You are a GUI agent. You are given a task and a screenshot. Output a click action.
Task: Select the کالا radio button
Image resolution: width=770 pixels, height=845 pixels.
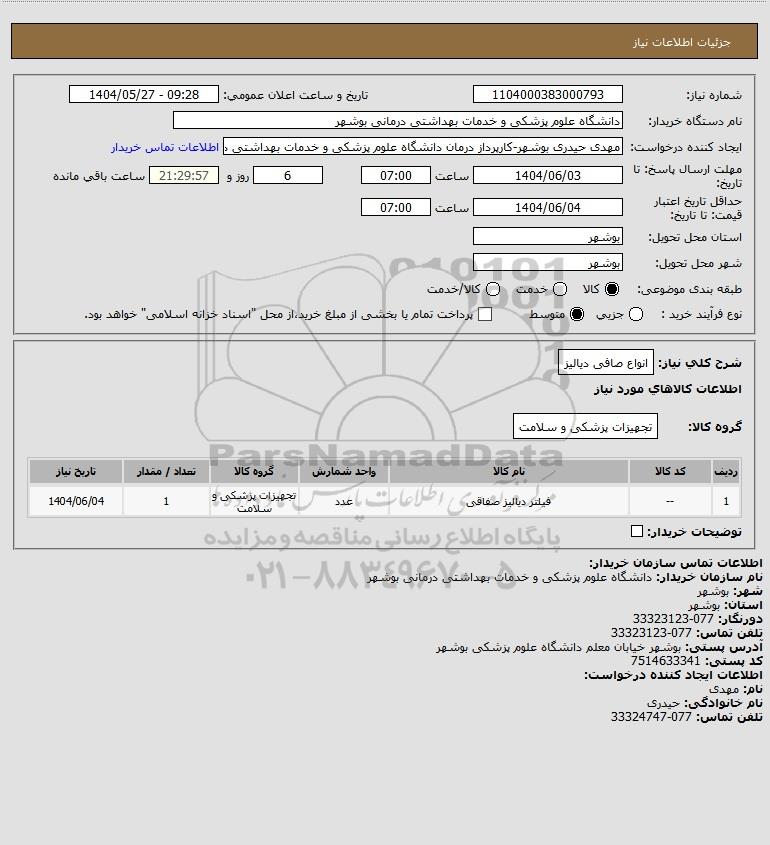(x=612, y=289)
